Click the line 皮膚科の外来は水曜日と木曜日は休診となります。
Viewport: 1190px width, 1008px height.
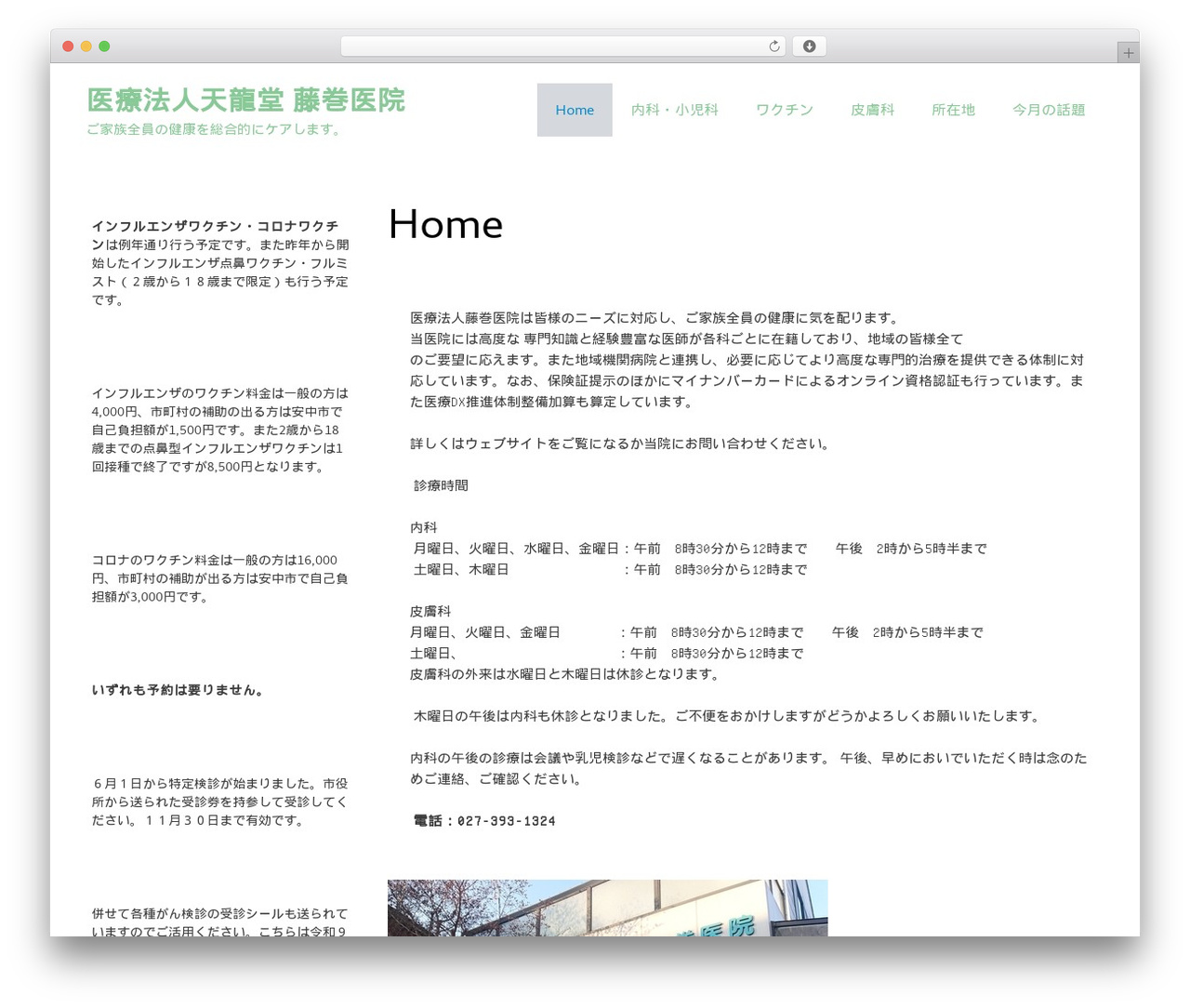[564, 674]
